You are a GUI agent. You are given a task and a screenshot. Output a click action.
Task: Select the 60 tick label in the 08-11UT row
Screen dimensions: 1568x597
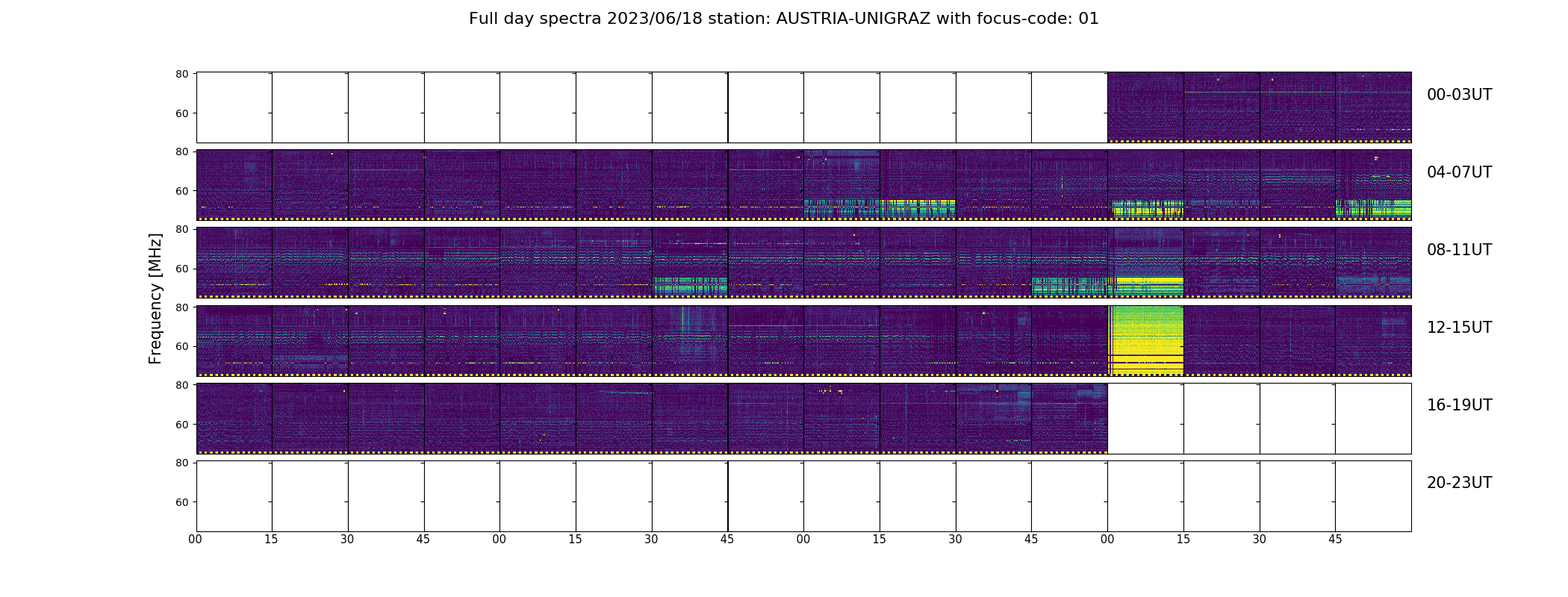[181, 269]
